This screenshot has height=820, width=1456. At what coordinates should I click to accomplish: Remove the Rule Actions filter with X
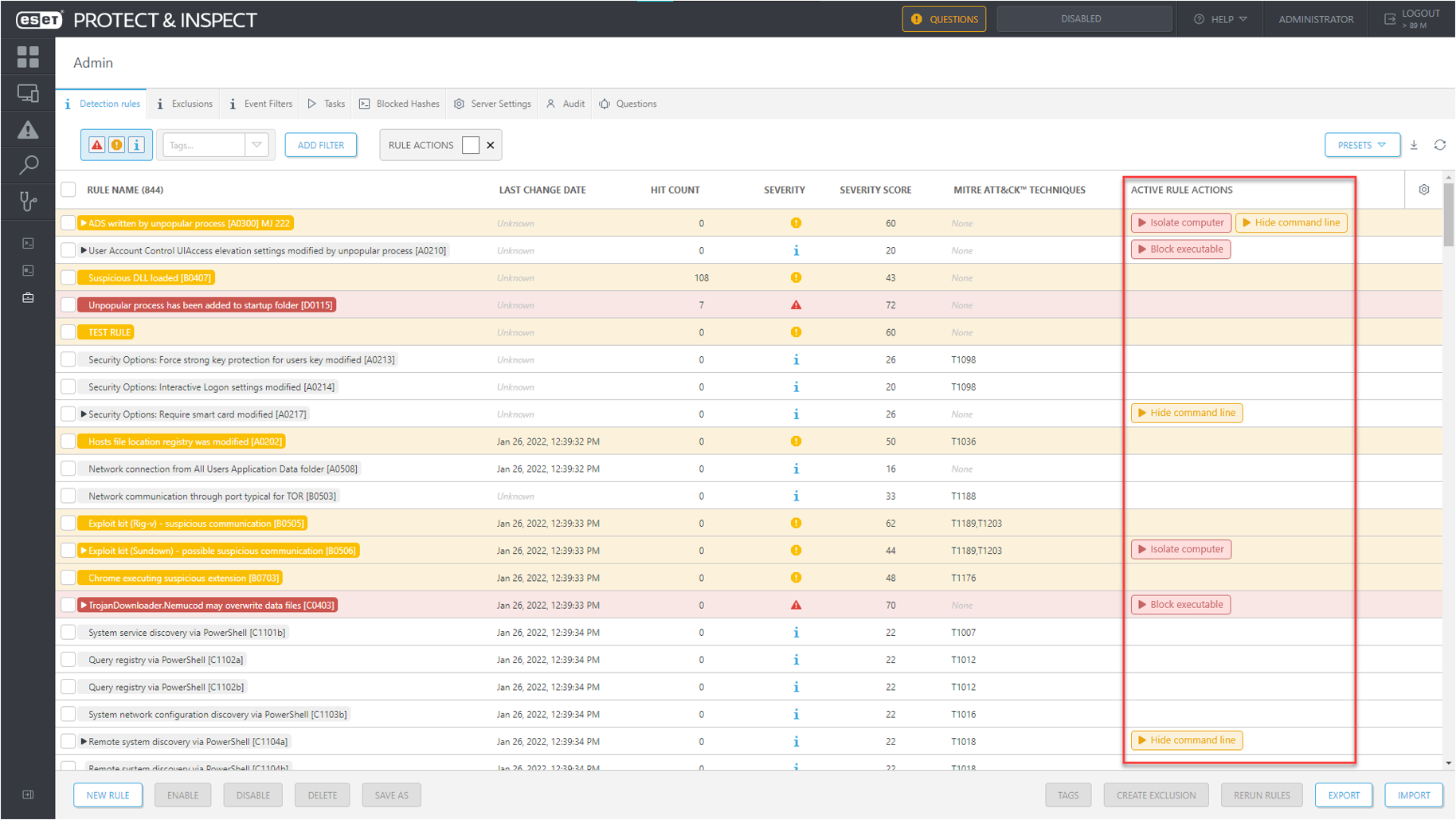click(x=491, y=145)
